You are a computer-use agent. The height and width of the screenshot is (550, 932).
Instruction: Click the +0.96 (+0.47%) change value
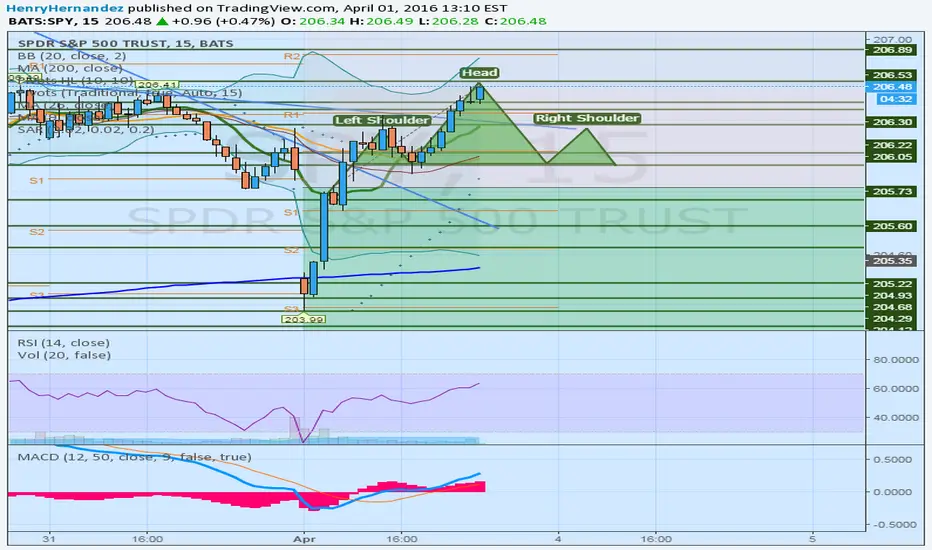point(223,21)
